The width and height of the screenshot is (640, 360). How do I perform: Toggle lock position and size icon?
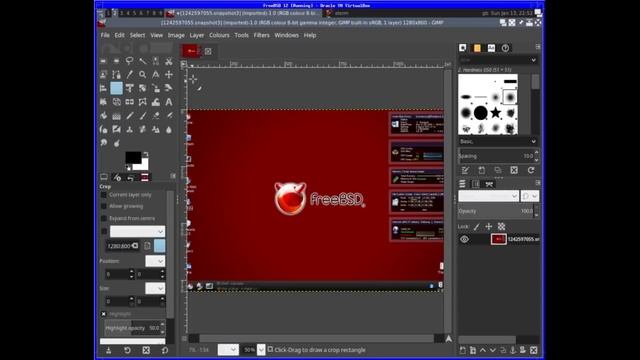[489, 227]
